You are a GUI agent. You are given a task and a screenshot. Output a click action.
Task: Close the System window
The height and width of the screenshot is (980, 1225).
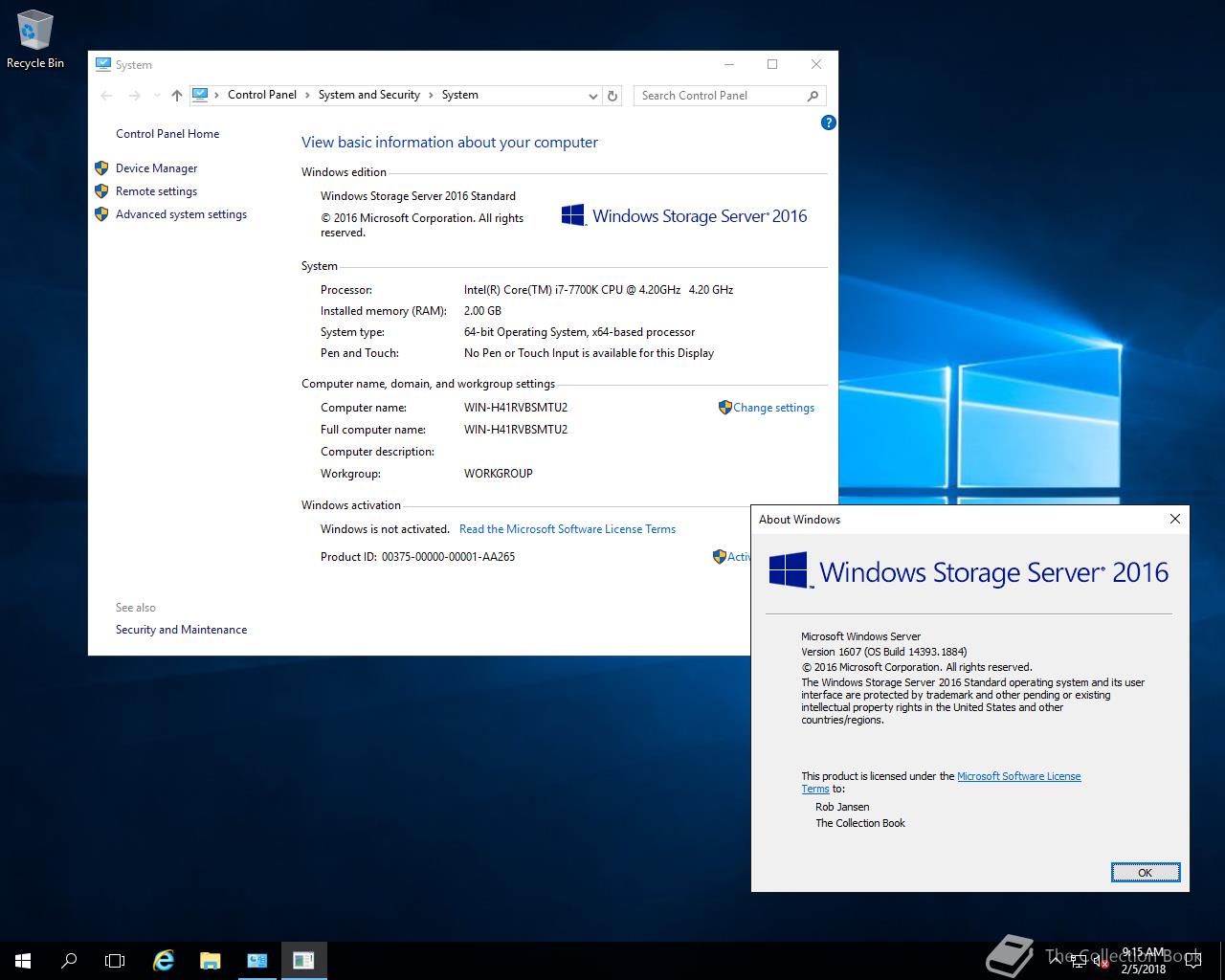point(816,64)
